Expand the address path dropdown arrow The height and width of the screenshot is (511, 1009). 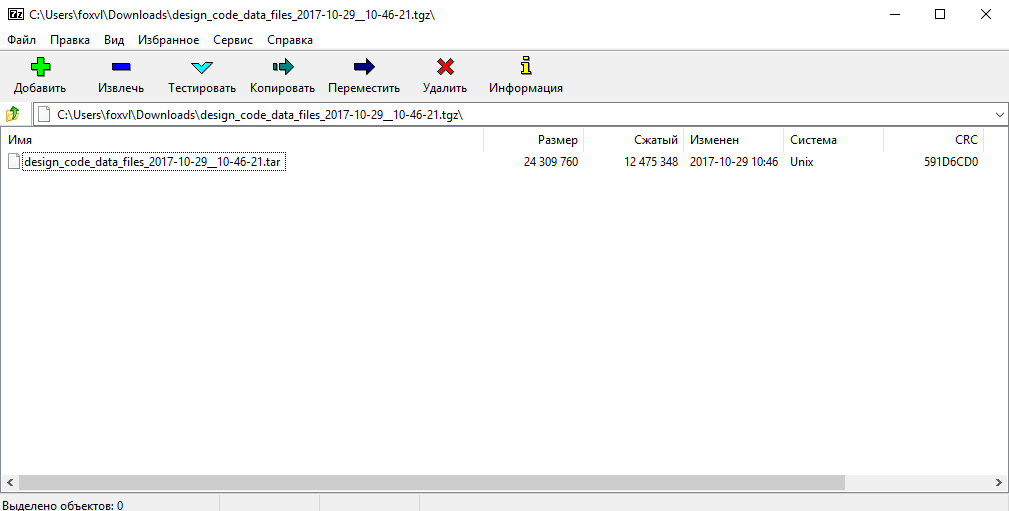coord(1000,115)
